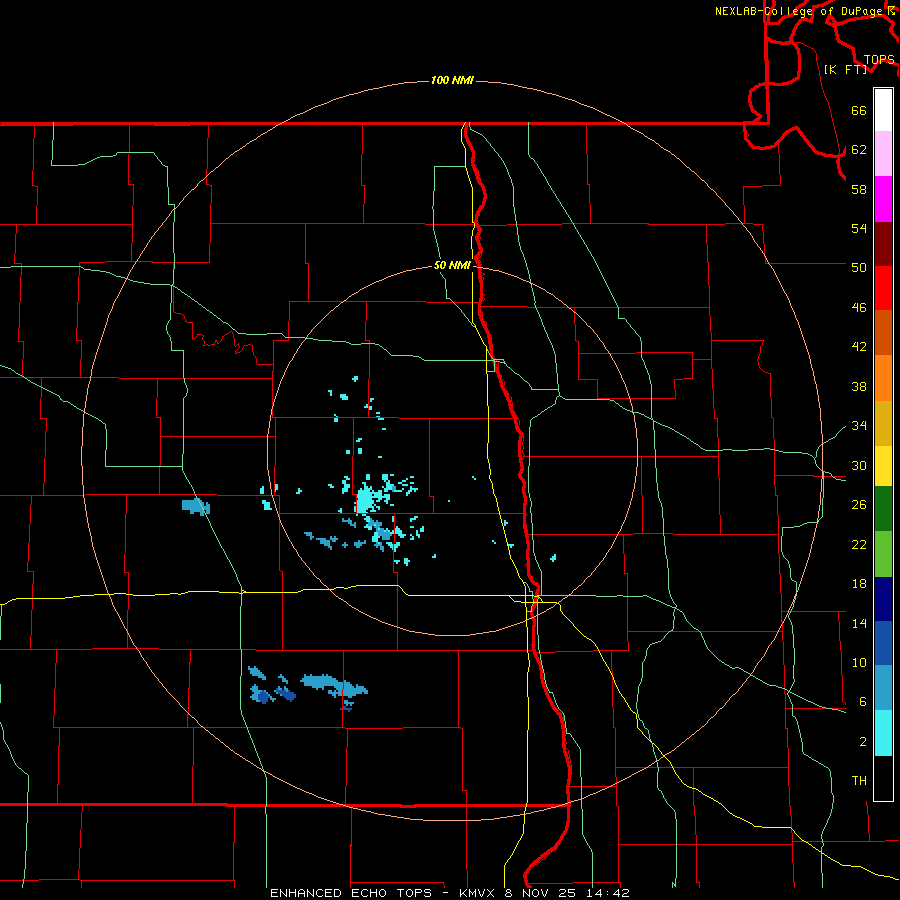
Task: Click the 58 value on the legend
Action: click(859, 189)
